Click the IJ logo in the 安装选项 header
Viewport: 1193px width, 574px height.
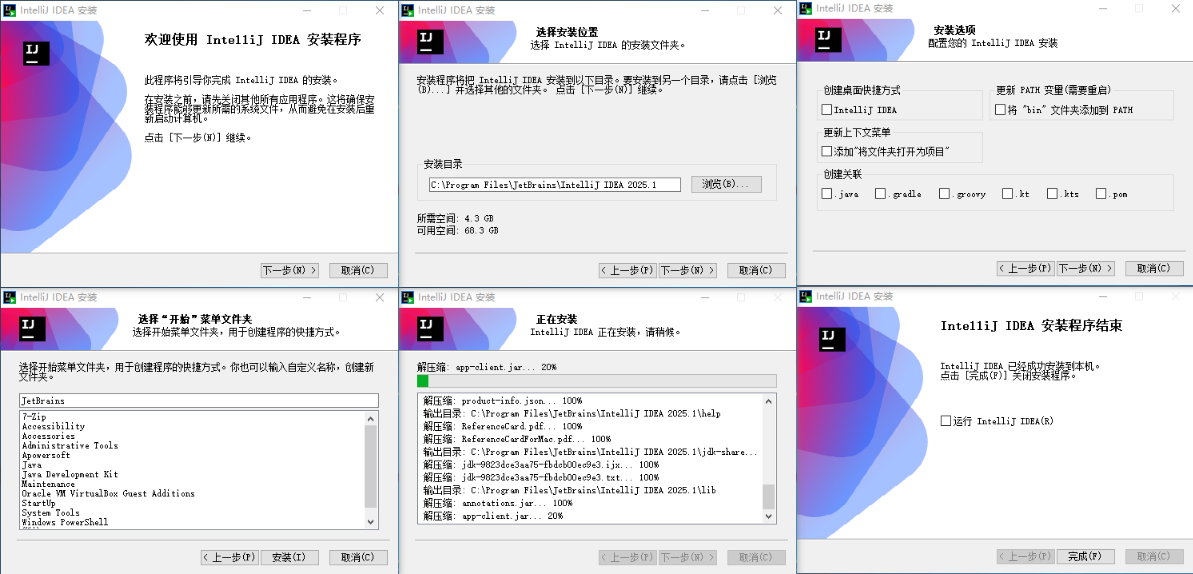coord(828,39)
